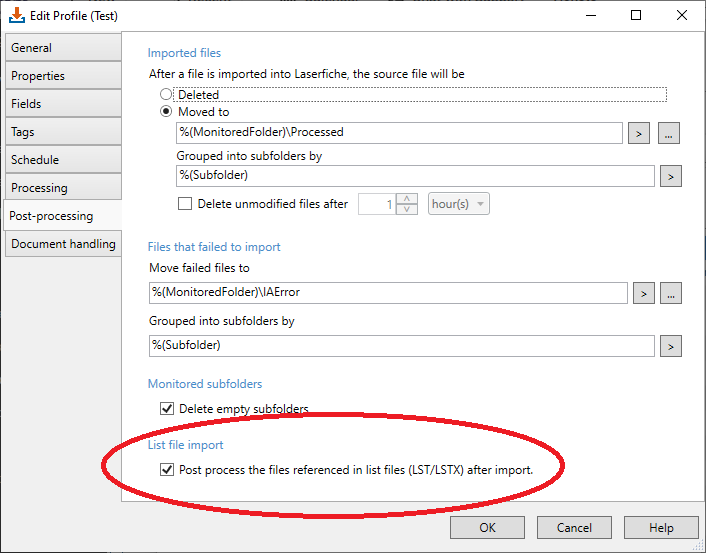
Task: Open the Document handling tab
Action: point(63,244)
